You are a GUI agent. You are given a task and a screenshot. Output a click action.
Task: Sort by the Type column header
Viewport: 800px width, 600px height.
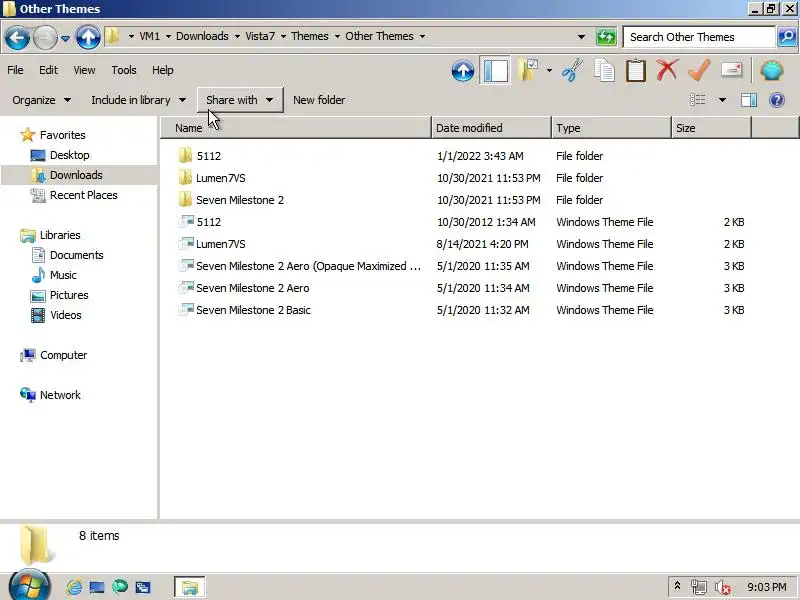pyautogui.click(x=611, y=128)
